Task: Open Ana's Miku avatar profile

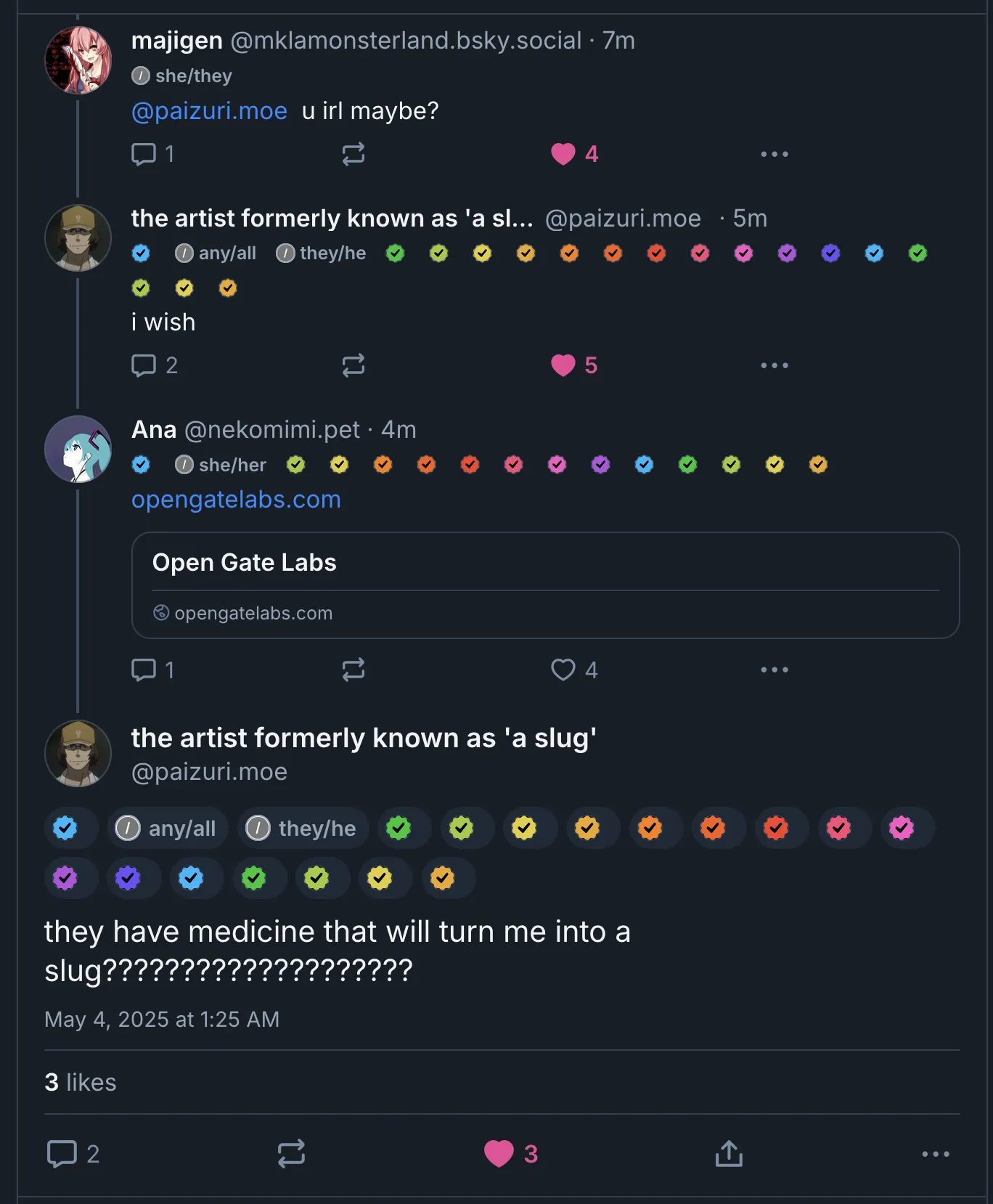Action: pos(78,449)
